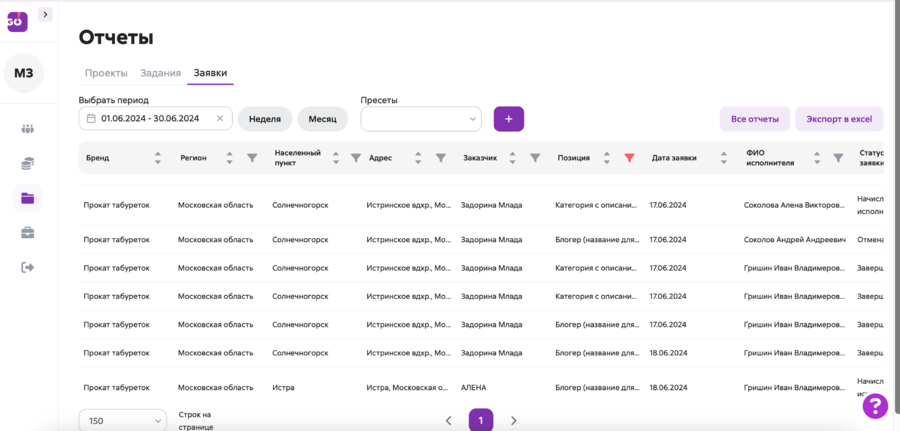Open the briefcase sidebar icon
Image resolution: width=900 pixels, height=431 pixels.
coord(27,233)
